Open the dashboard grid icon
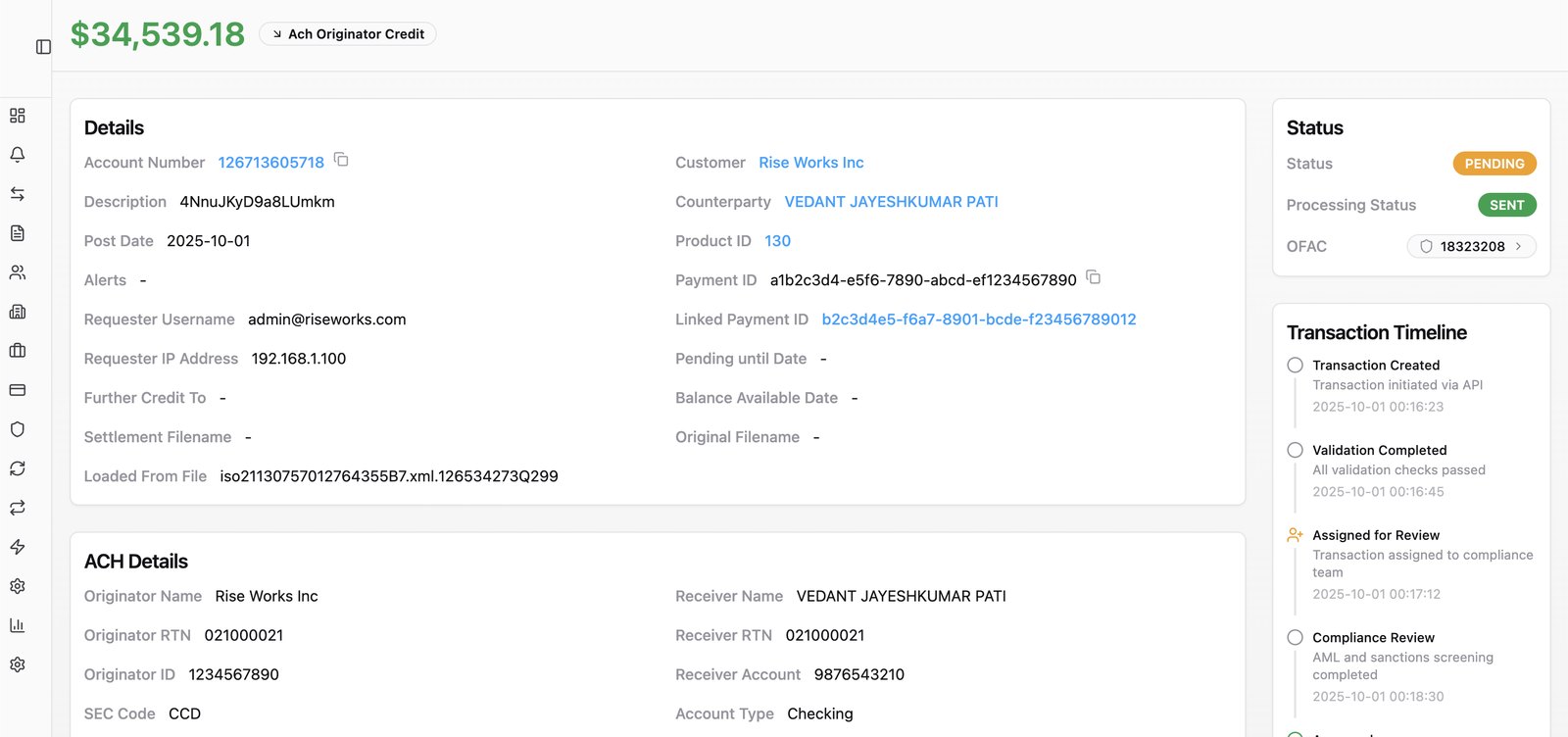This screenshot has height=737, width=1568. coord(18,116)
